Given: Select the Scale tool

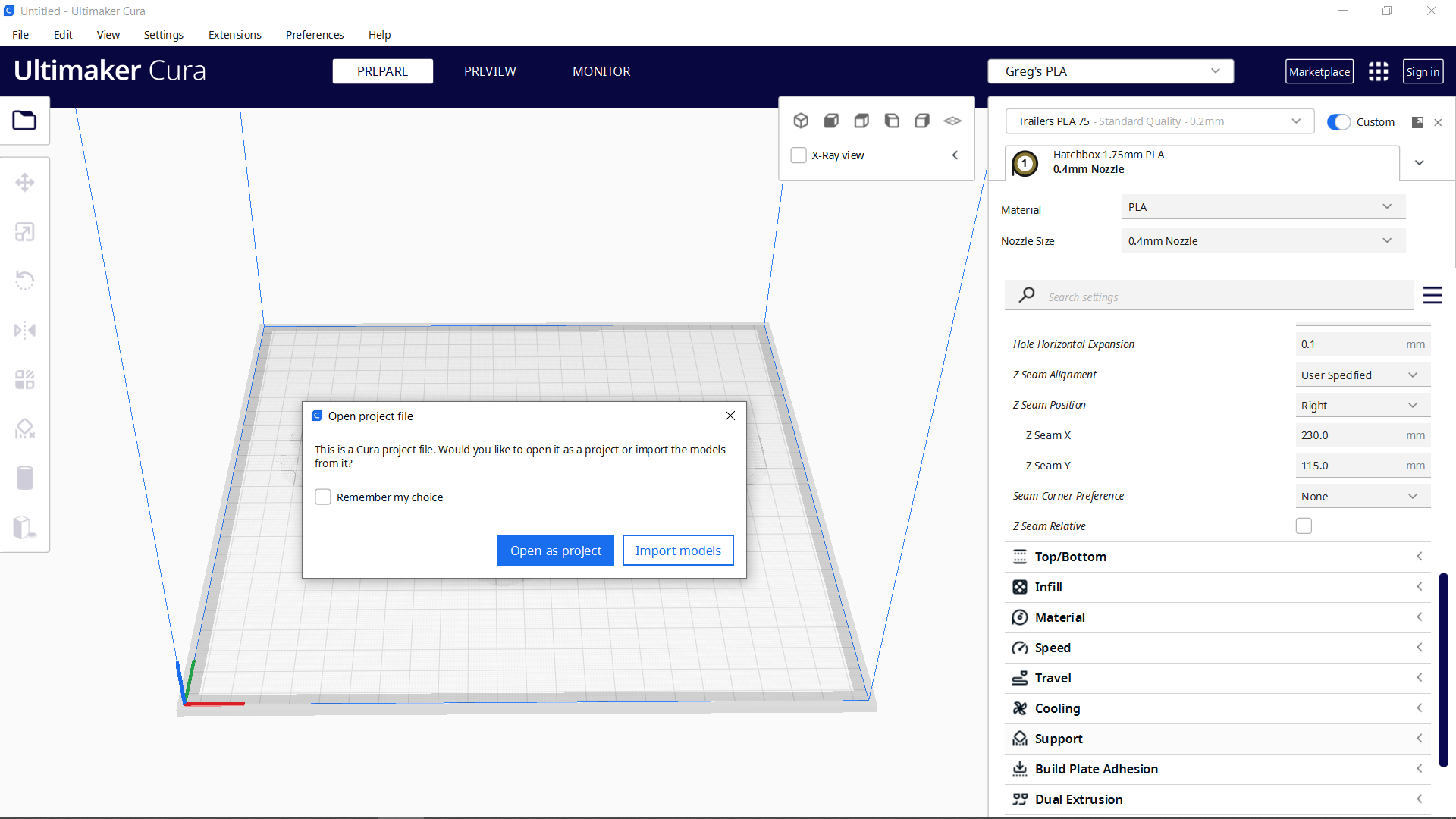Looking at the screenshot, I should 25,232.
